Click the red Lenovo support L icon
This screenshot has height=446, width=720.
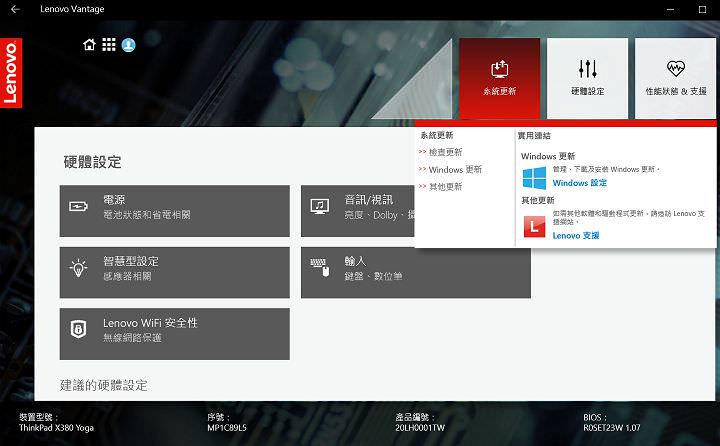pyautogui.click(x=534, y=229)
